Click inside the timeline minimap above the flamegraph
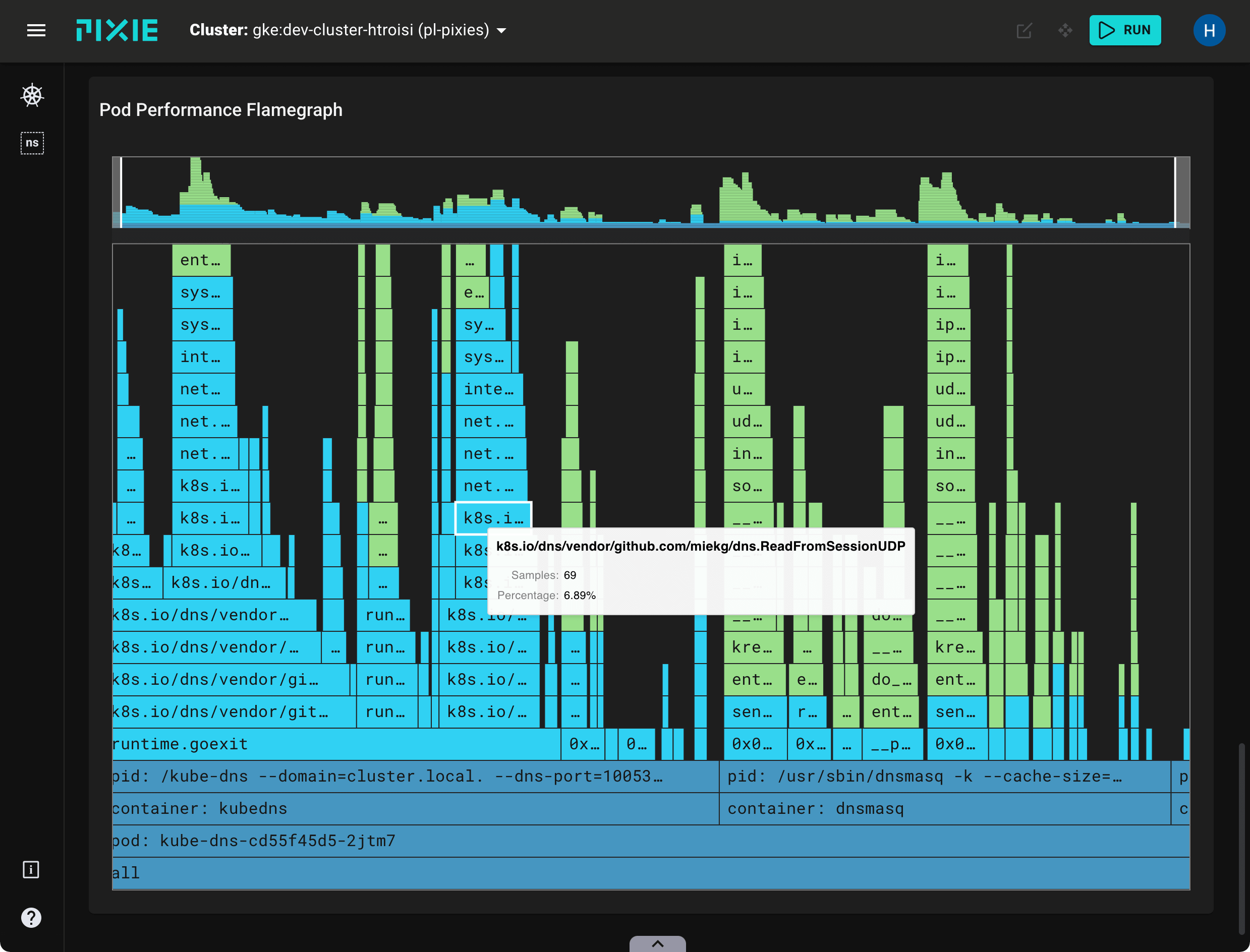1250x952 pixels. [652, 196]
